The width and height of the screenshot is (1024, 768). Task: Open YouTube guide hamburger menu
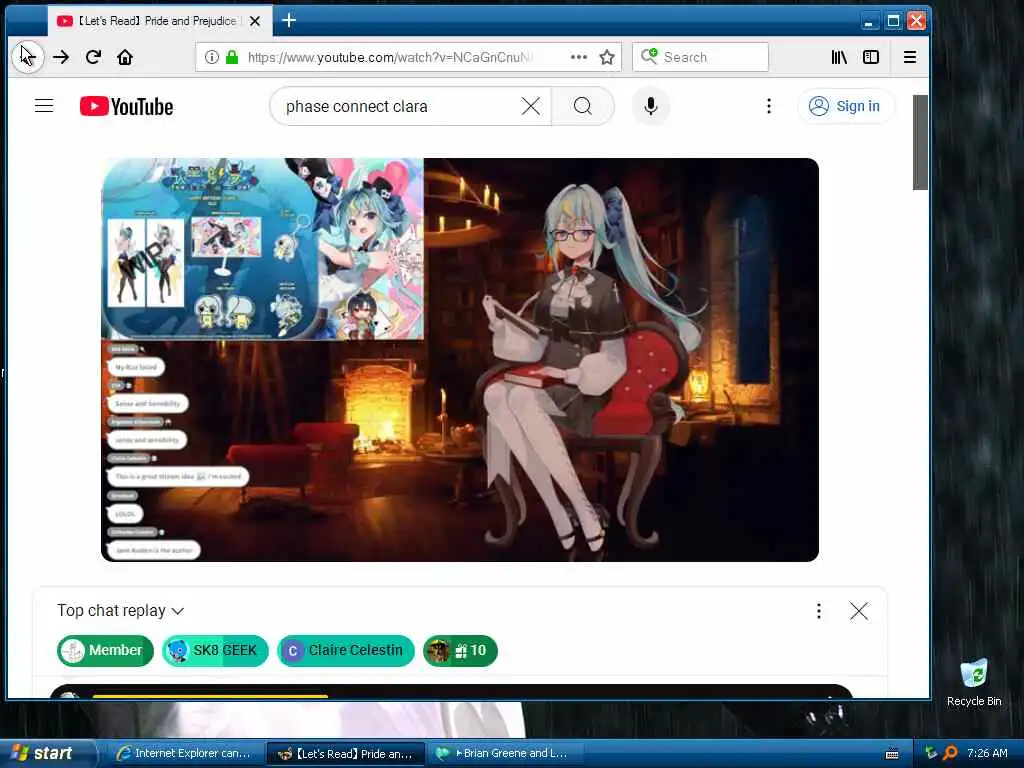tap(44, 106)
